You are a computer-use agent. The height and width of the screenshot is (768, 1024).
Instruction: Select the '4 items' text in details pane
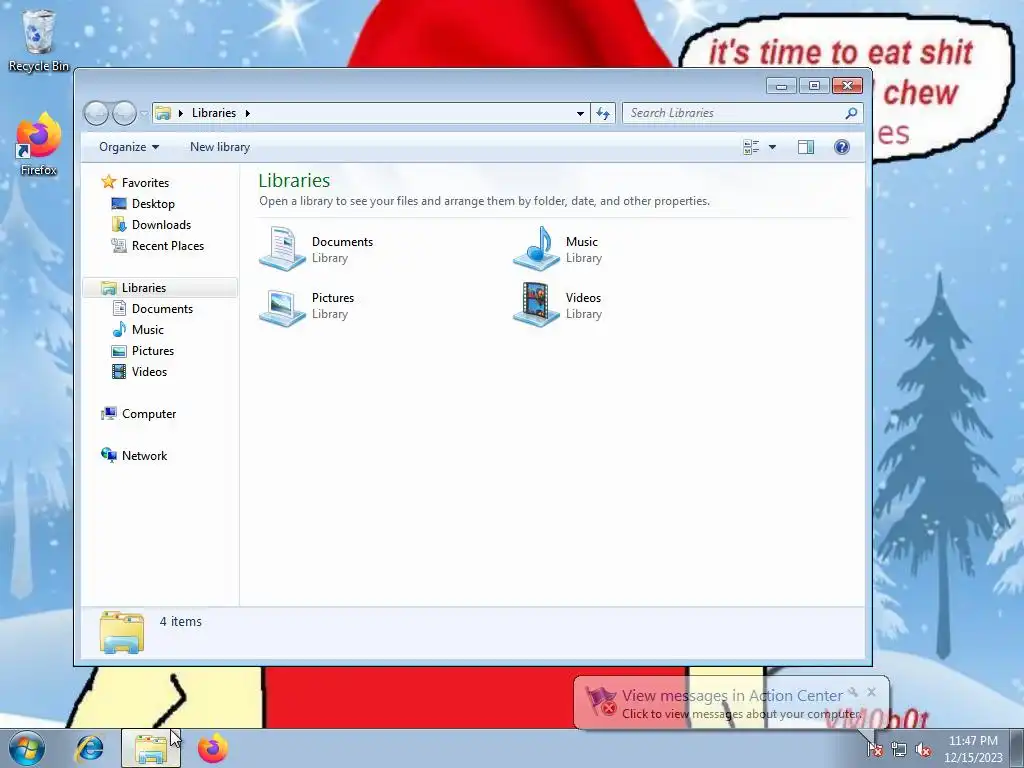[x=181, y=622]
